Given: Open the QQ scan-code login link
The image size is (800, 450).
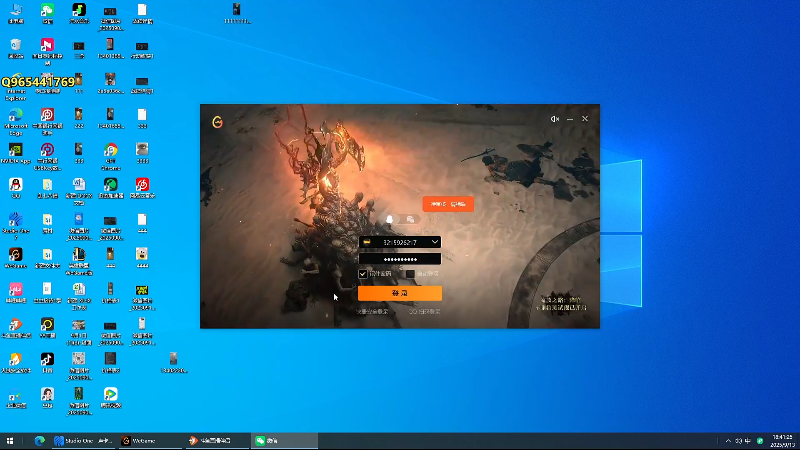Looking at the screenshot, I should (x=424, y=311).
